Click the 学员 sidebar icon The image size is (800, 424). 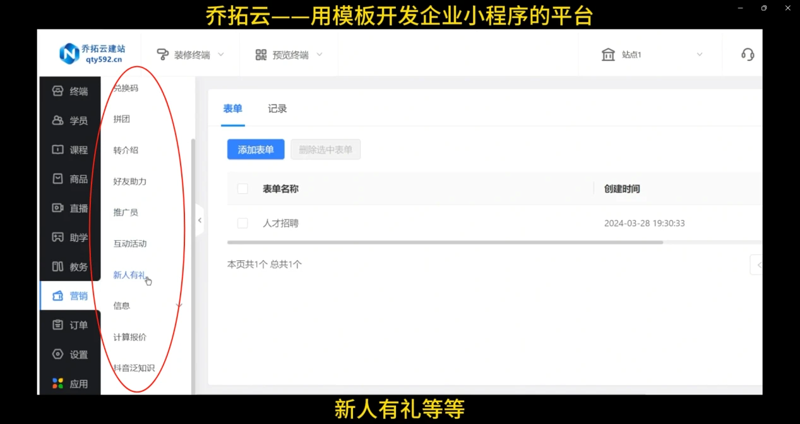pyautogui.click(x=58, y=120)
